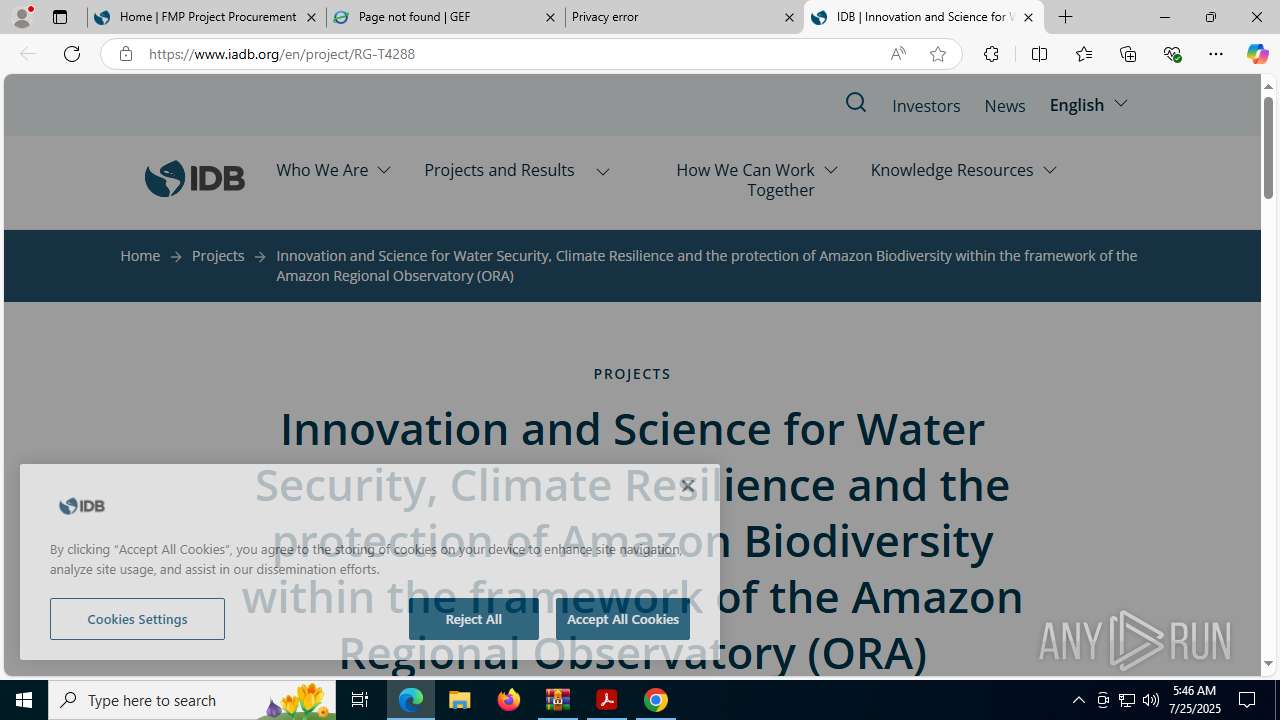Click the page vertical scrollbar thumb

coord(1268,147)
